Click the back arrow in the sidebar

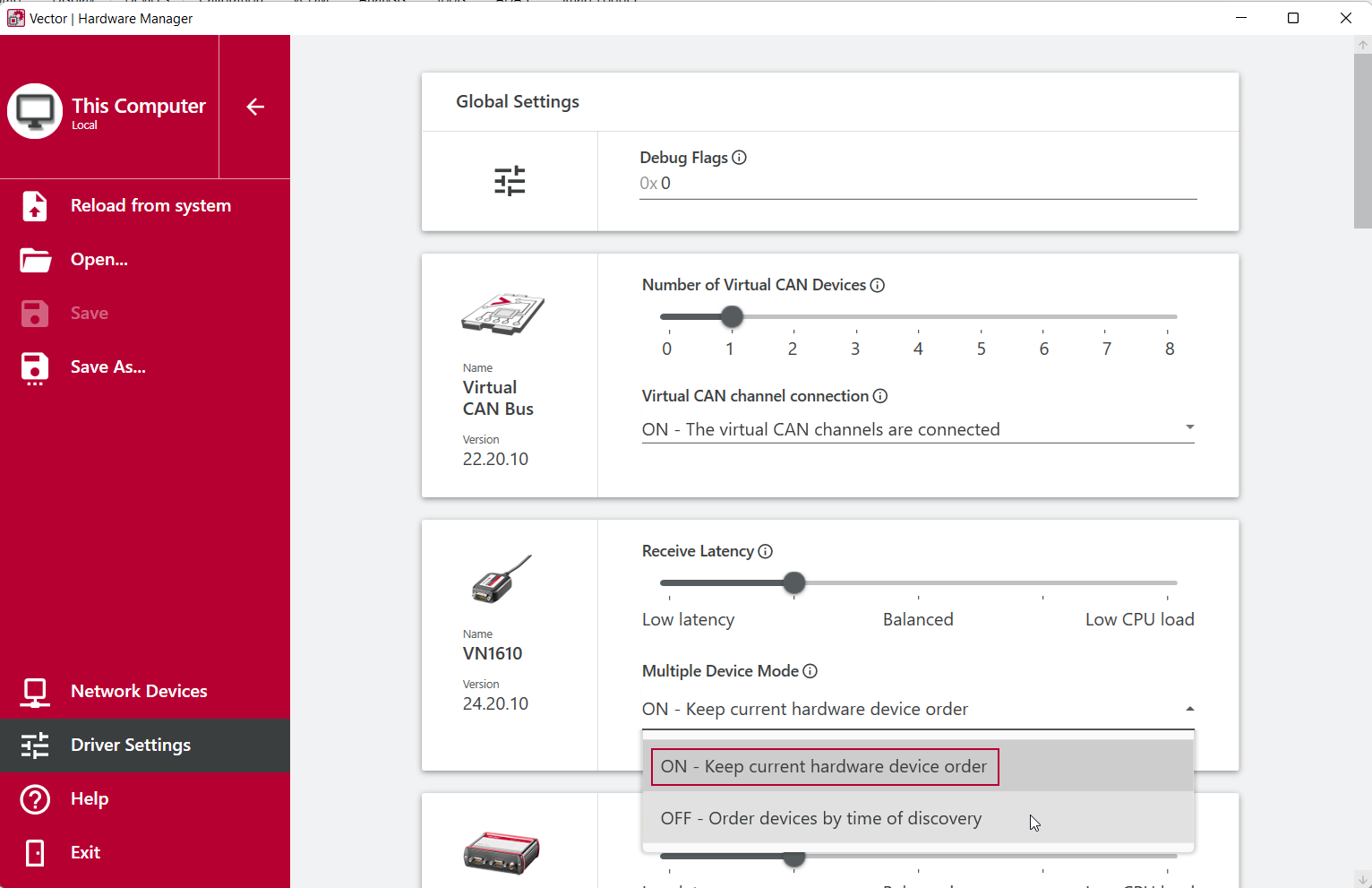click(x=255, y=107)
